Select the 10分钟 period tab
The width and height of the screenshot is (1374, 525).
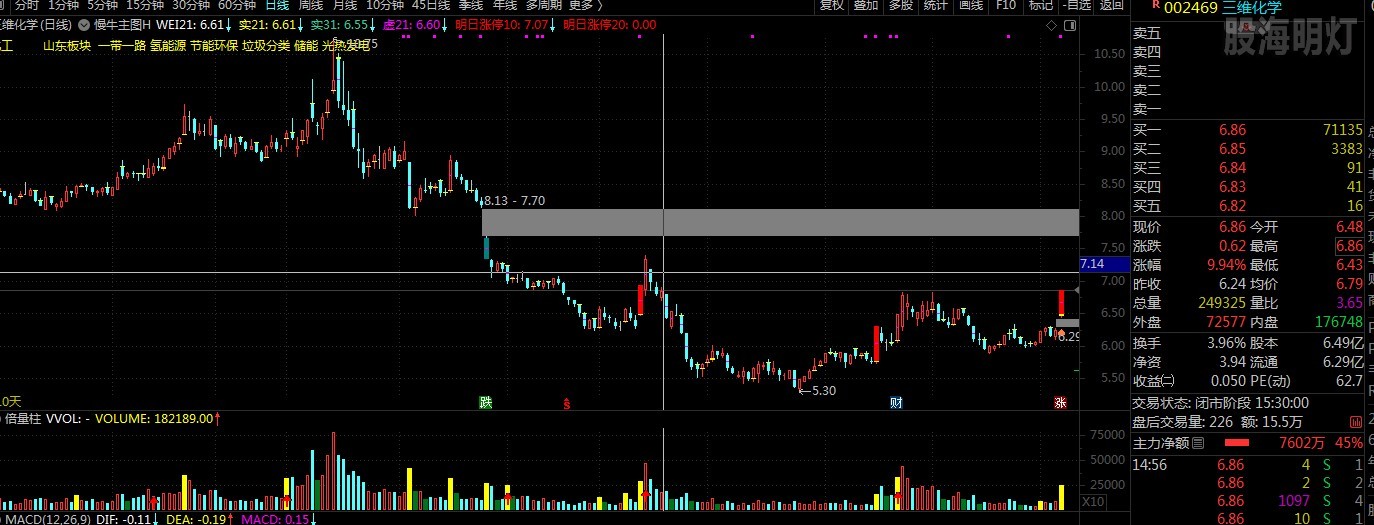[385, 5]
